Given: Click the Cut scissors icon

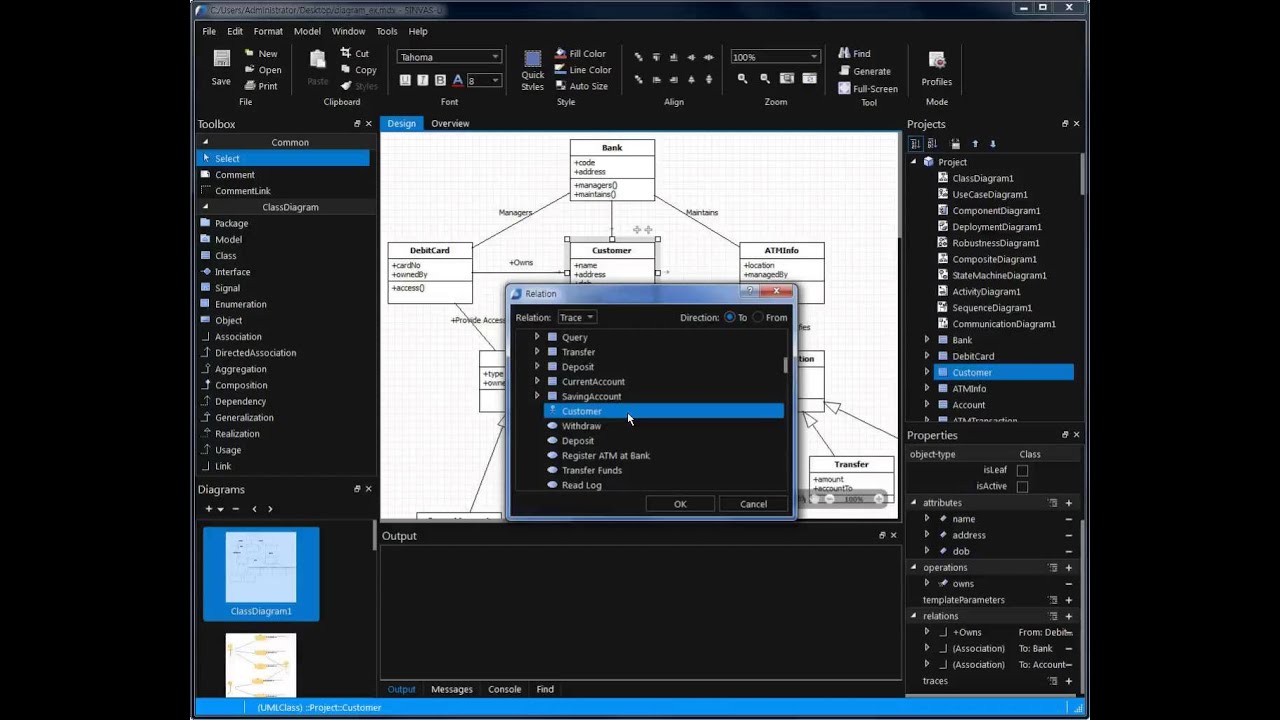Looking at the screenshot, I should click(344, 54).
